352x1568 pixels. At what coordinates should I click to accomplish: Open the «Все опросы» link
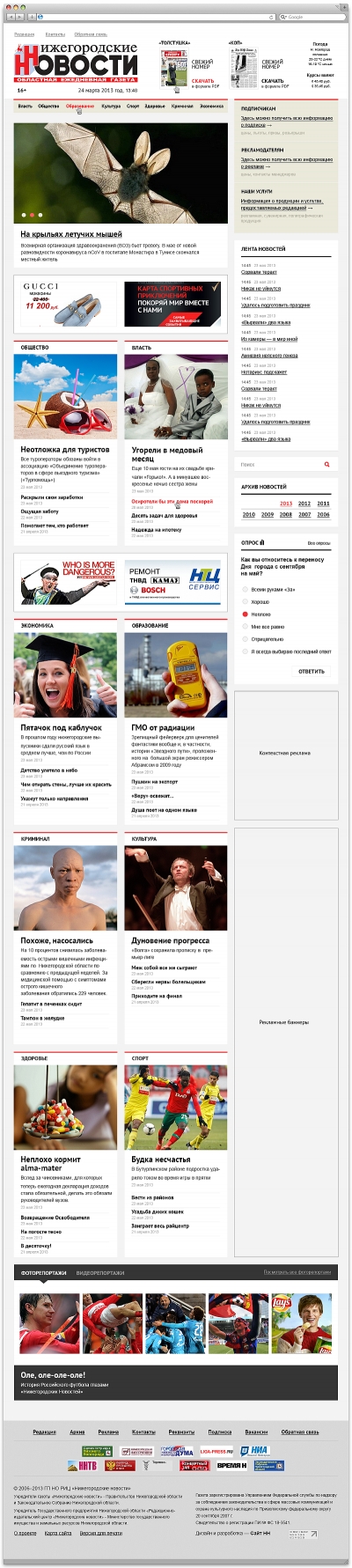tap(319, 543)
